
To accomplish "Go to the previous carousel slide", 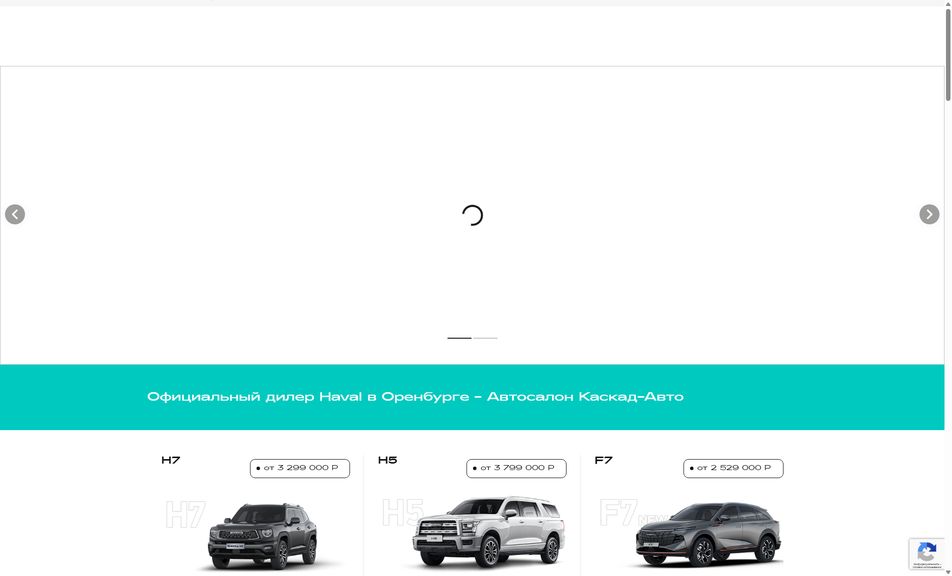I will pos(15,214).
